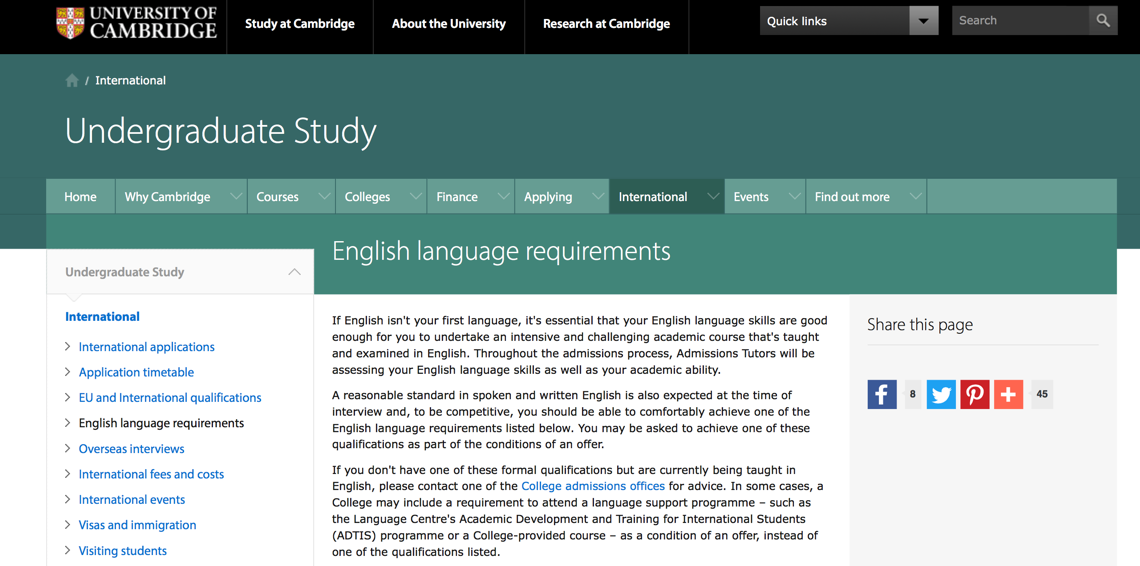
Task: Open Visas and immigration sidebar link
Action: click(x=137, y=525)
